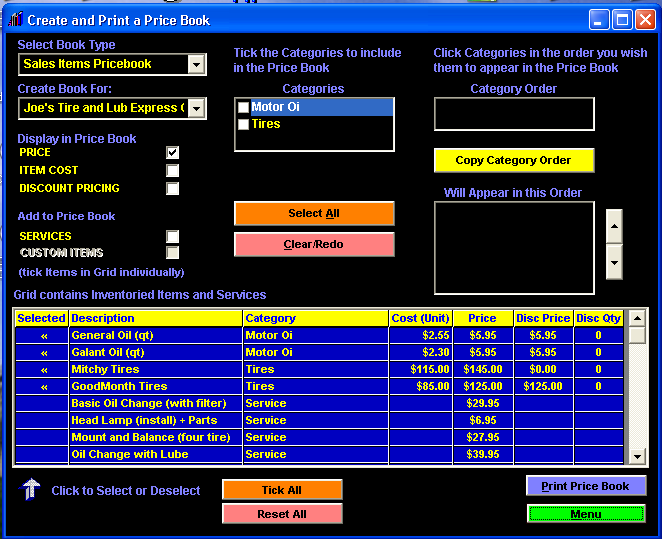Viewport: 662px width, 539px height.
Task: Move category up with the up arrow button
Action: click(614, 226)
